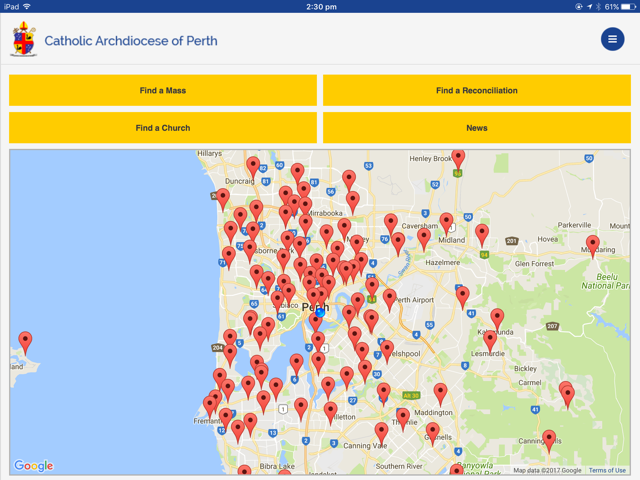
Task: Tap the Hovea label
Action: tap(547, 239)
